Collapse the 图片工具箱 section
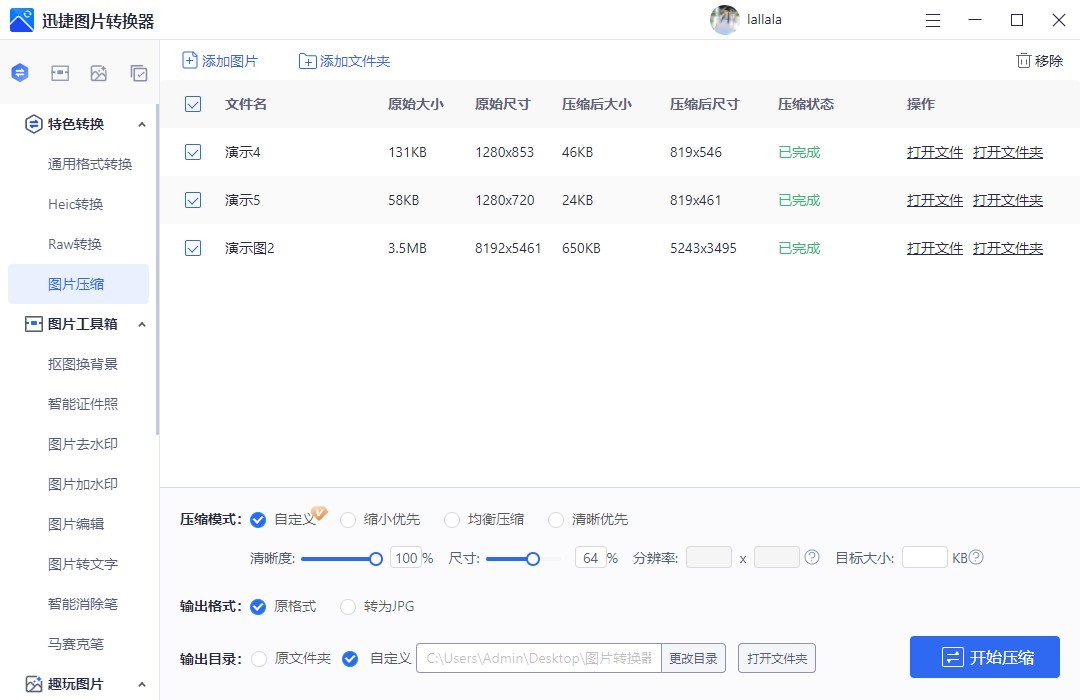 143,323
